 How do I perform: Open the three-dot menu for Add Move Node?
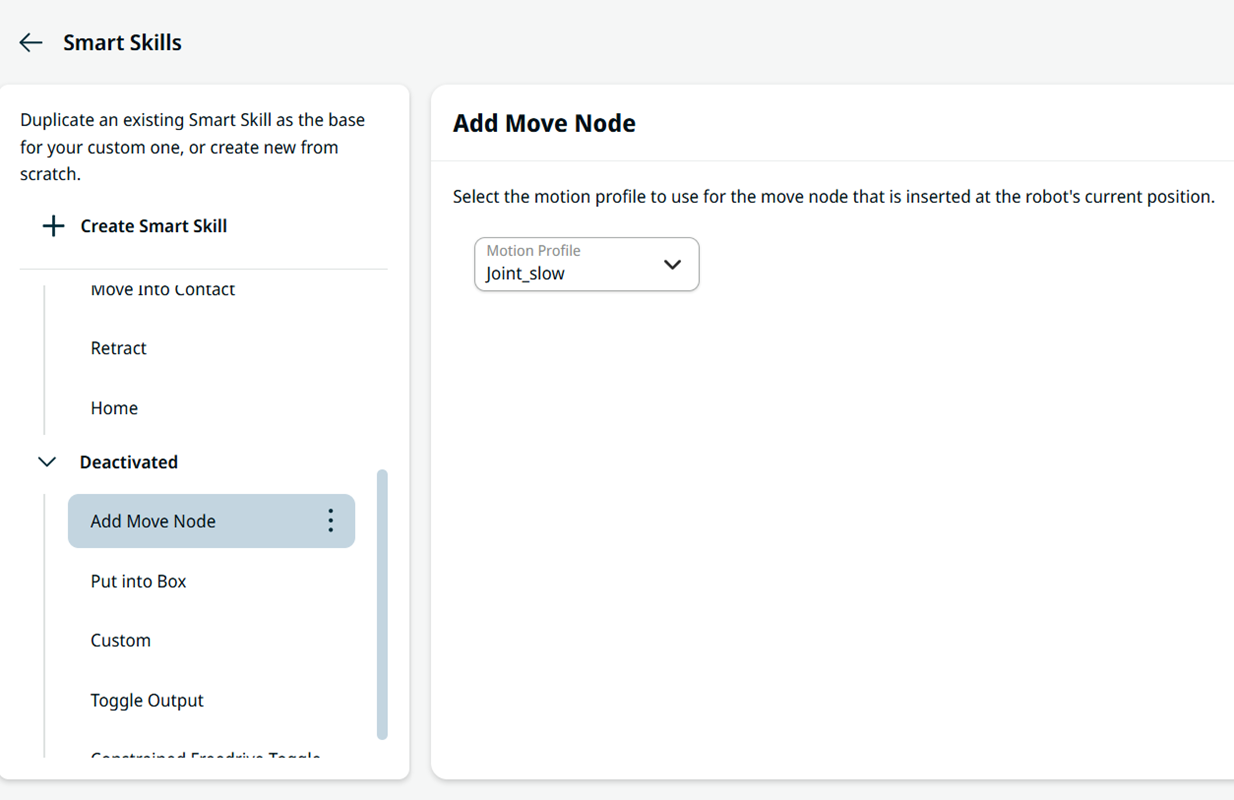pyautogui.click(x=331, y=520)
